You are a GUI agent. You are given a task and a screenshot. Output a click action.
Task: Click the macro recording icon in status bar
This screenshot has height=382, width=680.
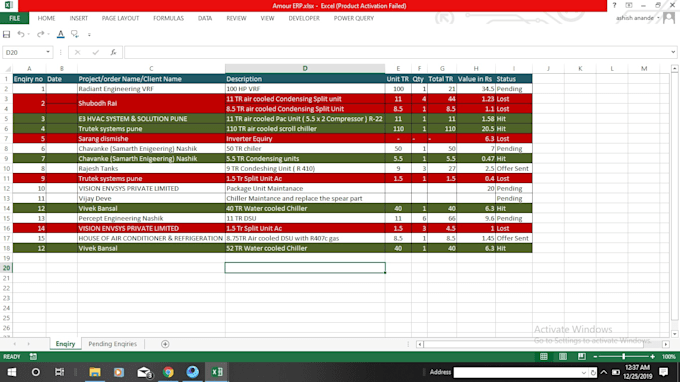coord(33,357)
